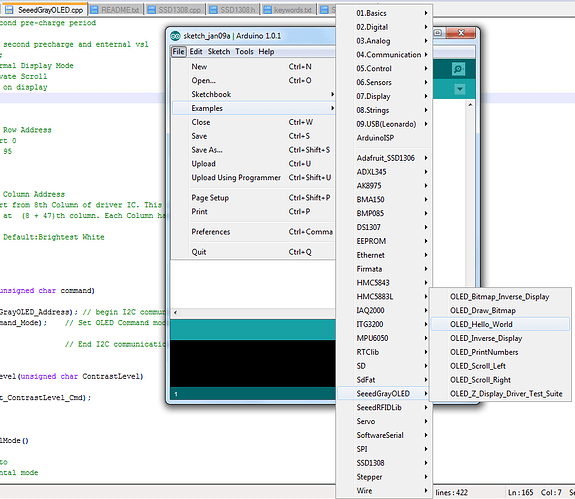
Task: Open the Serial Monitor icon in Arduino window
Action: (x=458, y=69)
